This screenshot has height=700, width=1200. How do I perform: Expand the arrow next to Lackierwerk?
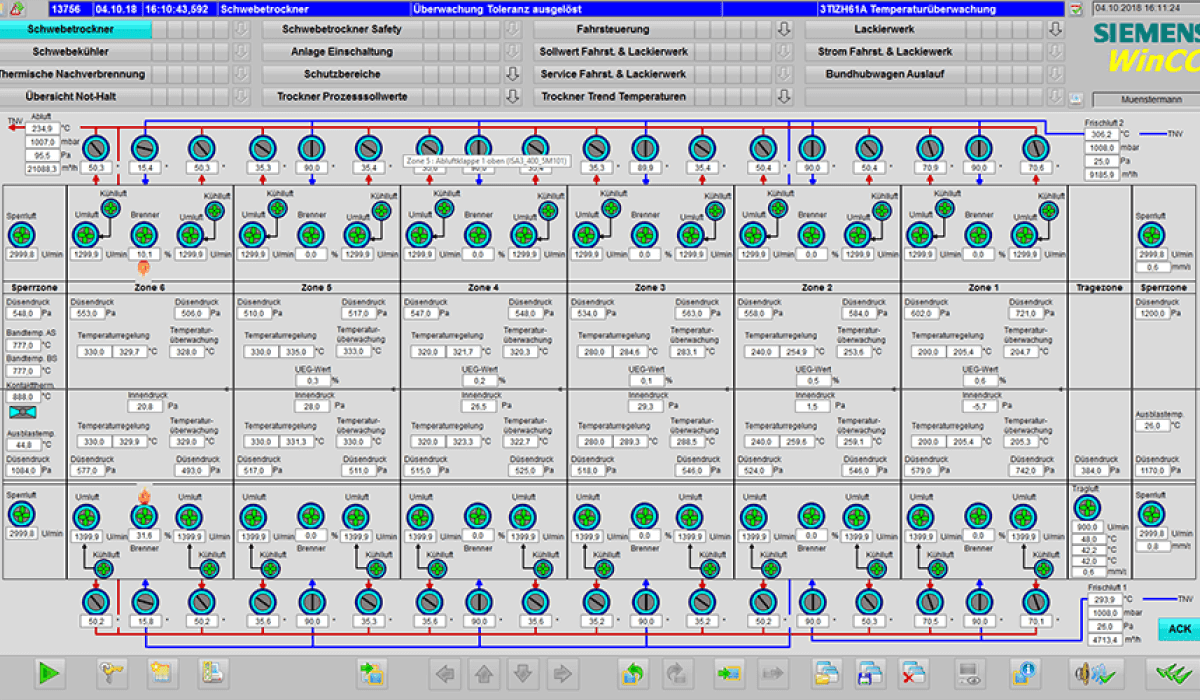[x=1054, y=30]
